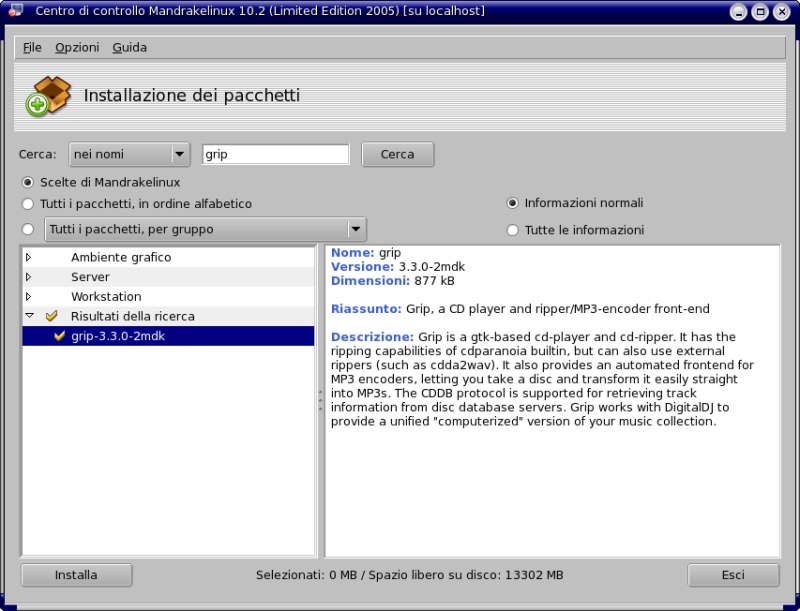Enable Tutte le informazioni option

[513, 230]
